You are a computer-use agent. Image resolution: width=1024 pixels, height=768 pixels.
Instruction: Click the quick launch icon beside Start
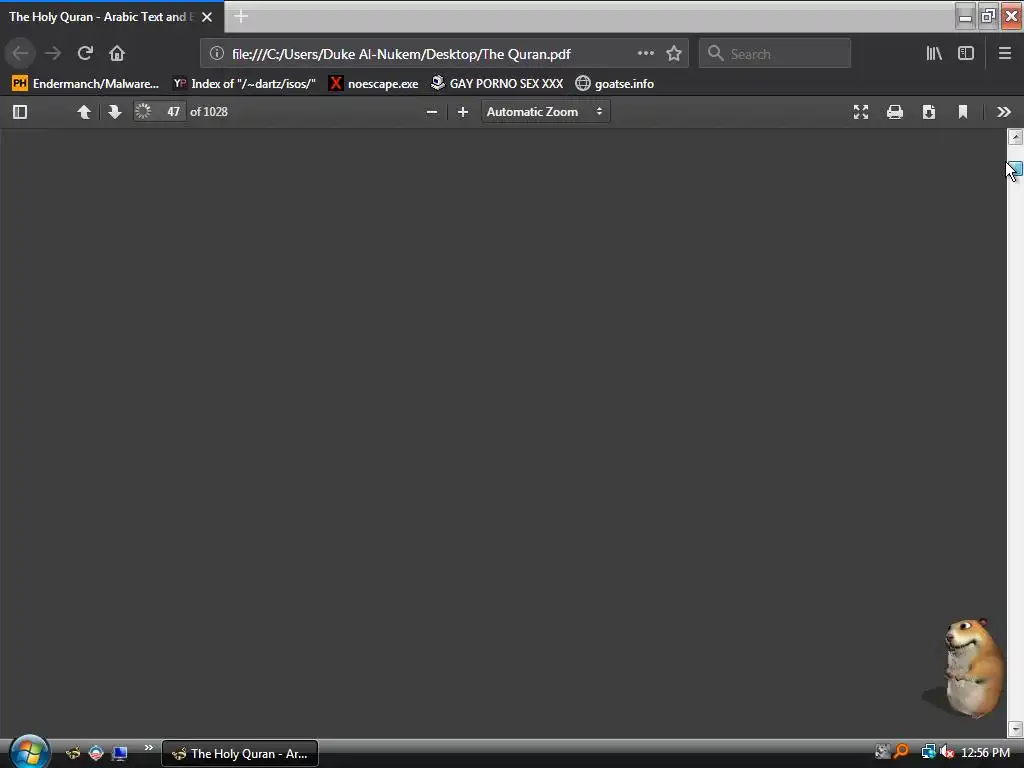click(x=73, y=753)
